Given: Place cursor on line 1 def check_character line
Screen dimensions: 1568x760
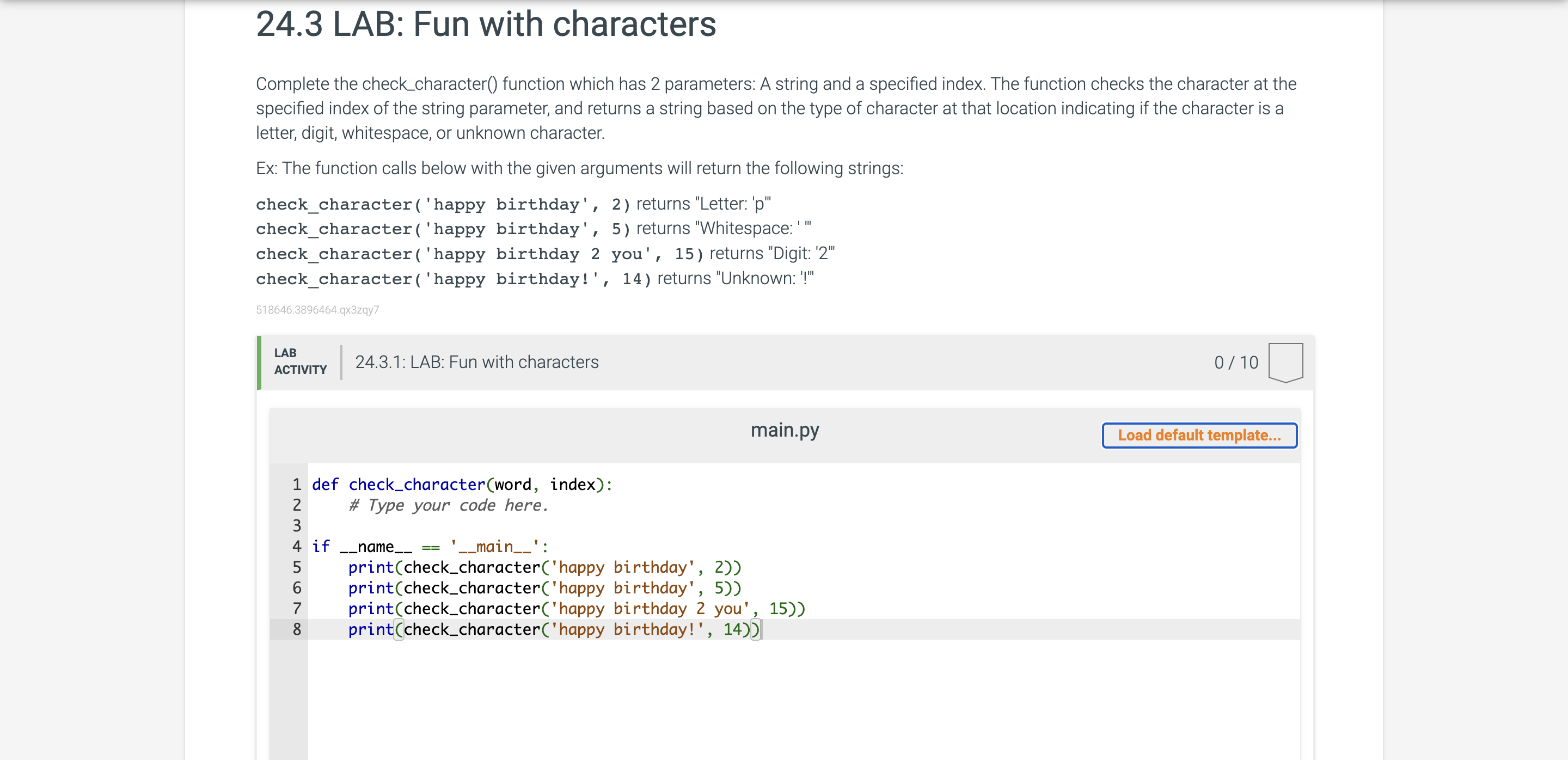Looking at the screenshot, I should [461, 485].
